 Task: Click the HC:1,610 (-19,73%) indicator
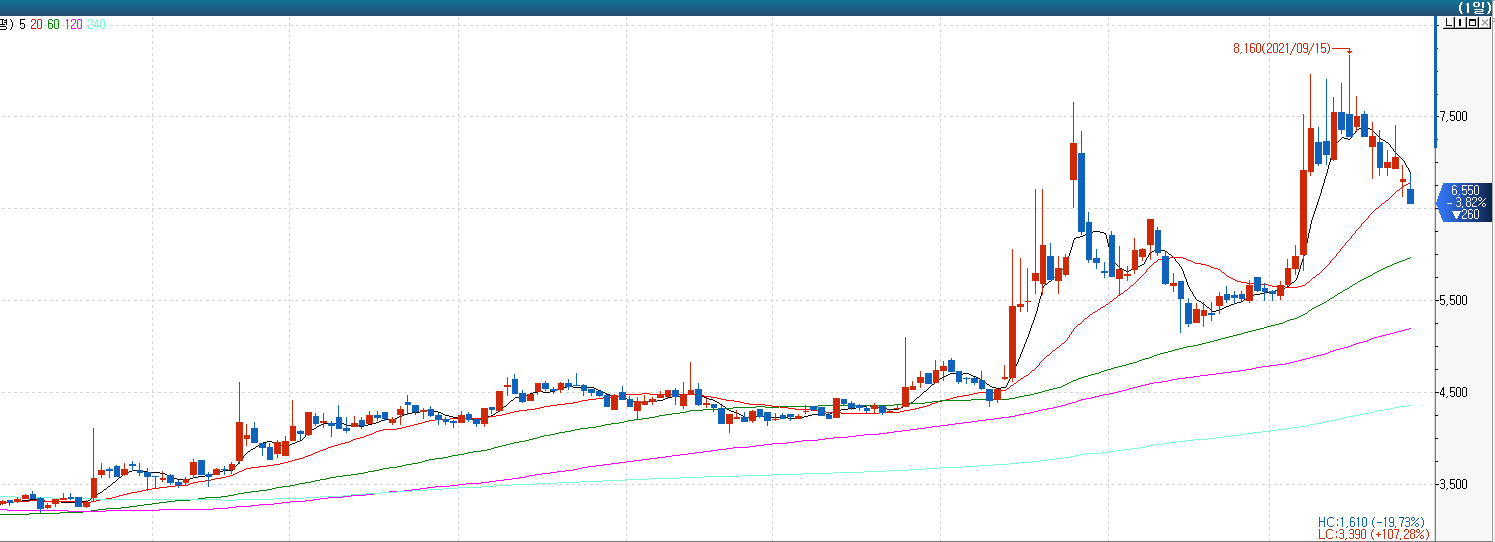click(x=1373, y=522)
